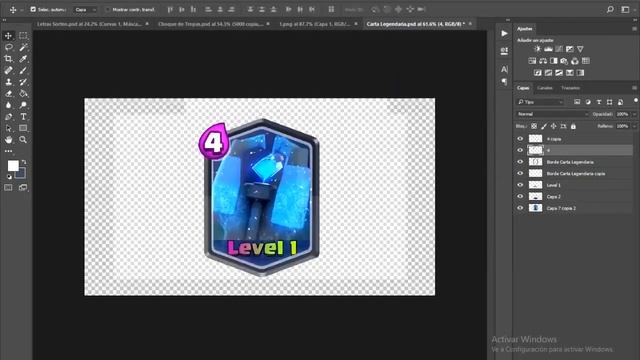Add a Brightness/Contrast adjustment
The width and height of the screenshot is (640, 360).
(537, 49)
